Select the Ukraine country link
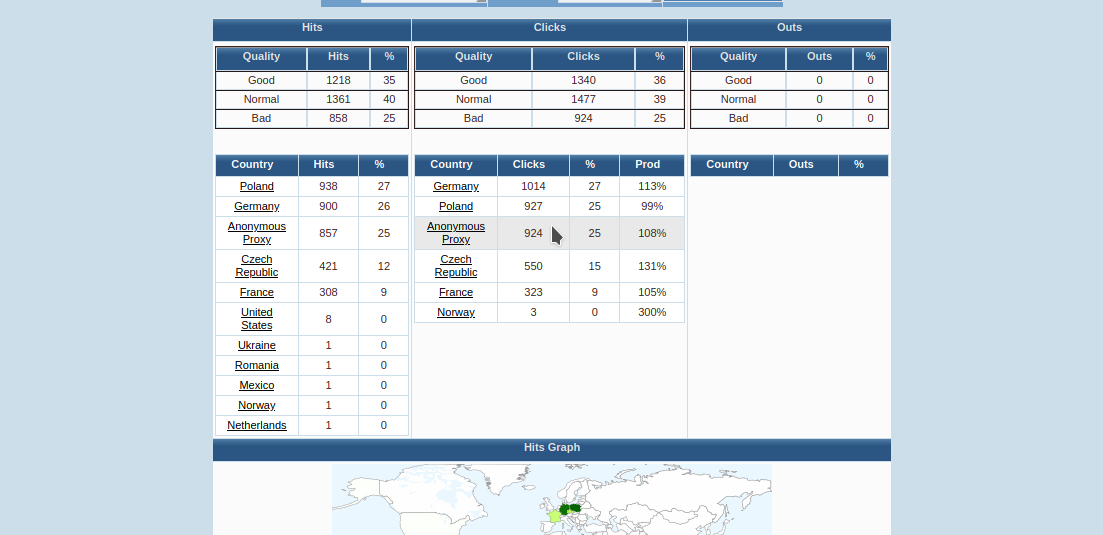The width and height of the screenshot is (1103, 535). pyautogui.click(x=257, y=345)
